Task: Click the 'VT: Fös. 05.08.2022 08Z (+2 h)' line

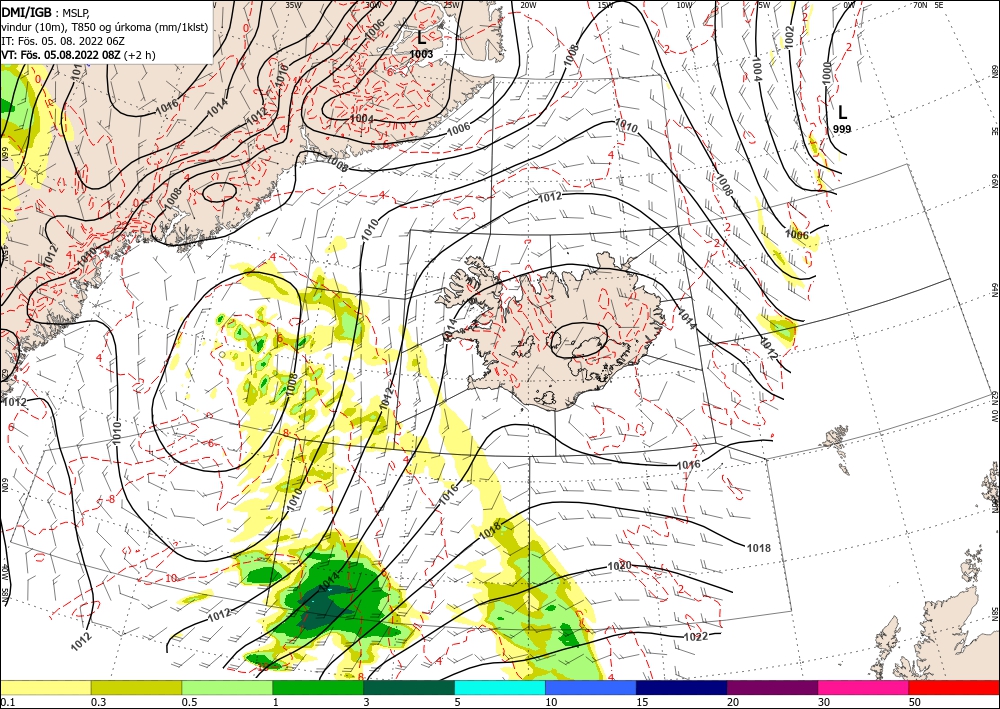Action: tap(78, 55)
